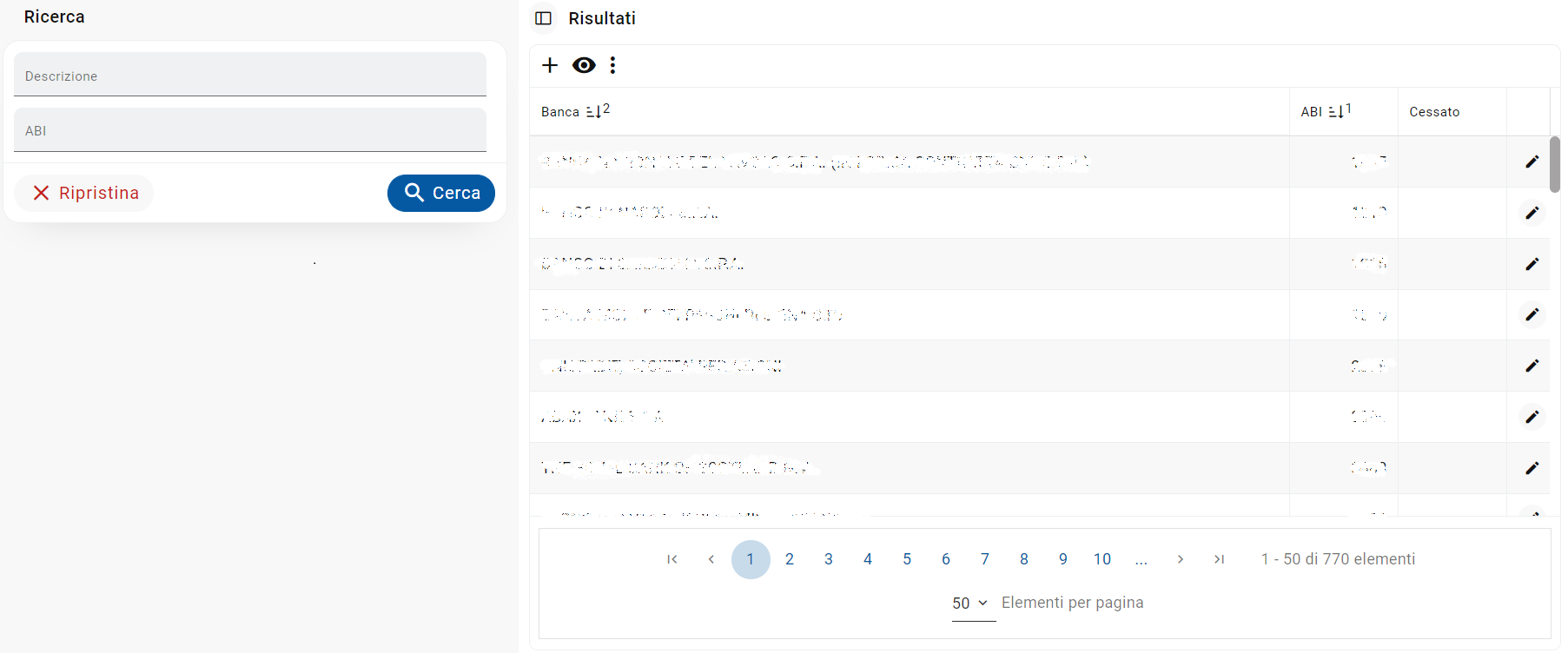The width and height of the screenshot is (1568, 653).
Task: Go to the last page of results
Action: tap(1220, 559)
